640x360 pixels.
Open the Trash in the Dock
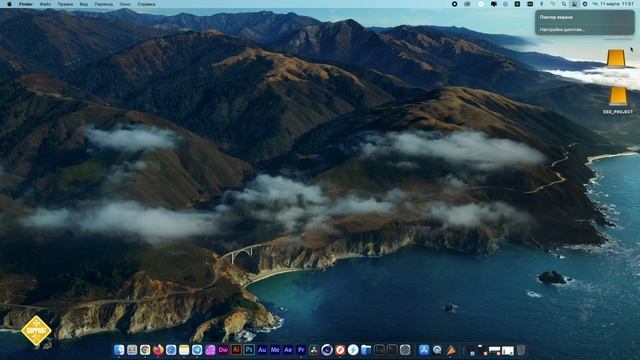(521, 350)
